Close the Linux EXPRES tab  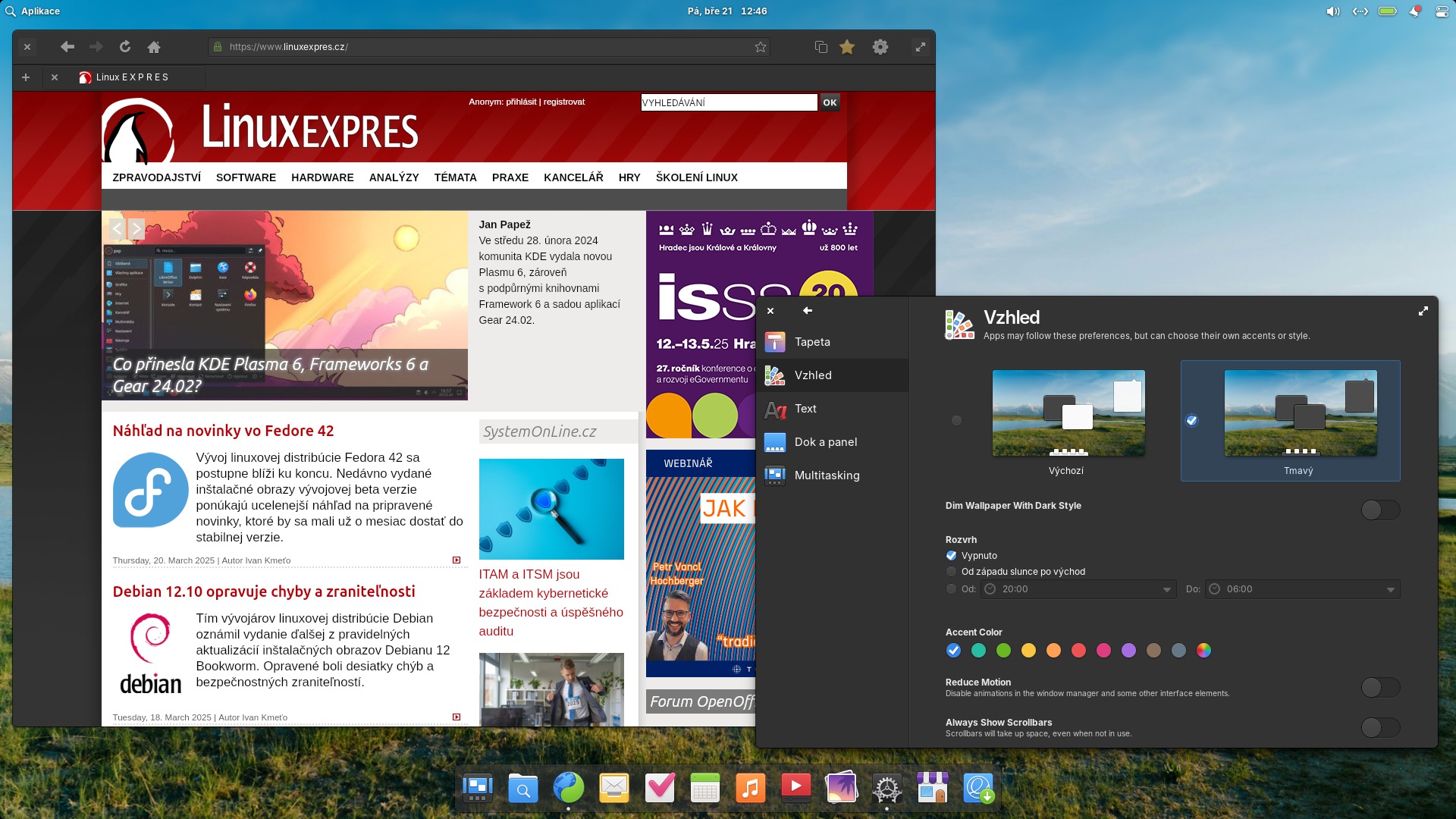click(55, 77)
